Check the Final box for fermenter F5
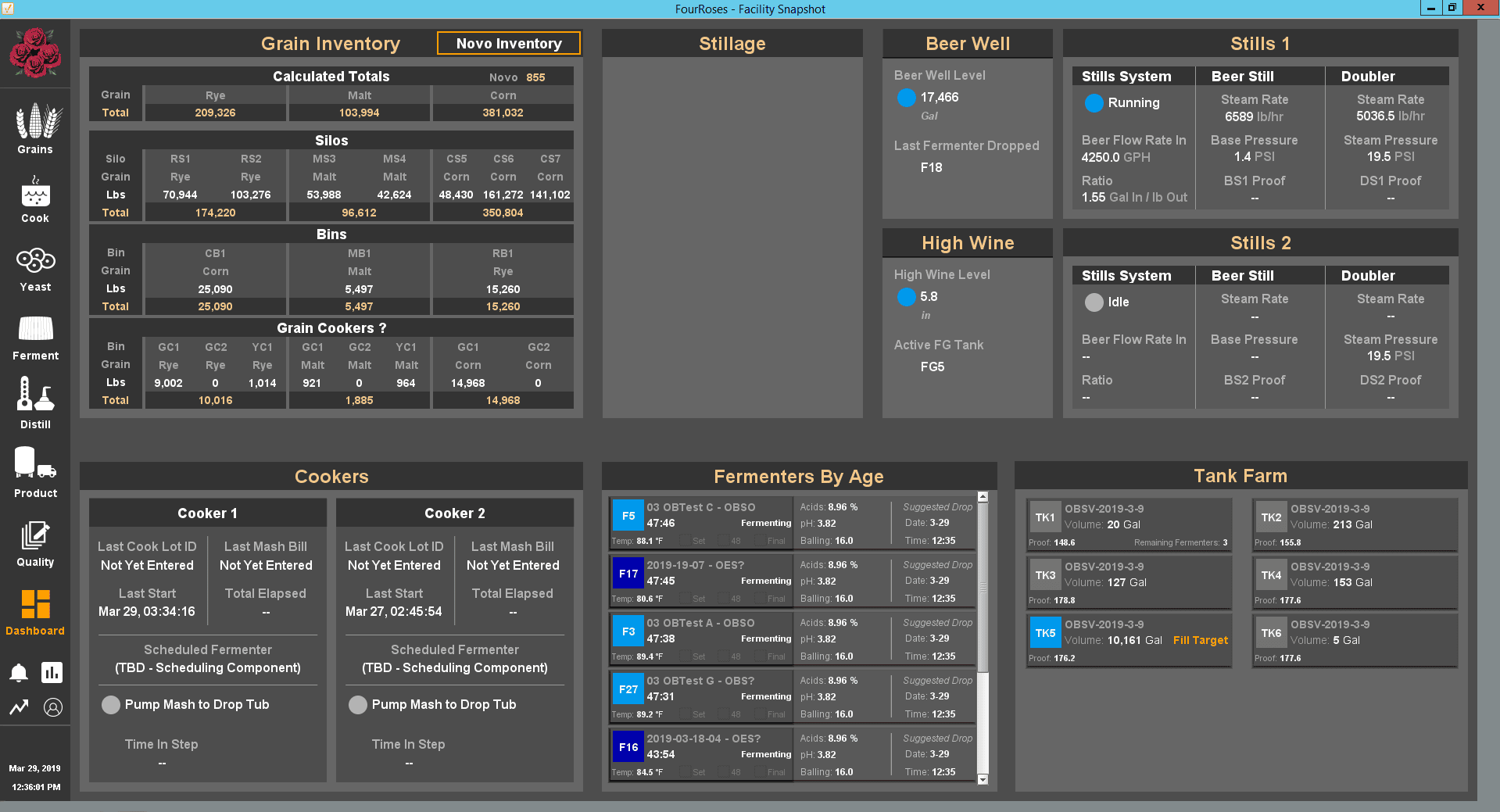Viewport: 1500px width, 812px height. [x=761, y=541]
